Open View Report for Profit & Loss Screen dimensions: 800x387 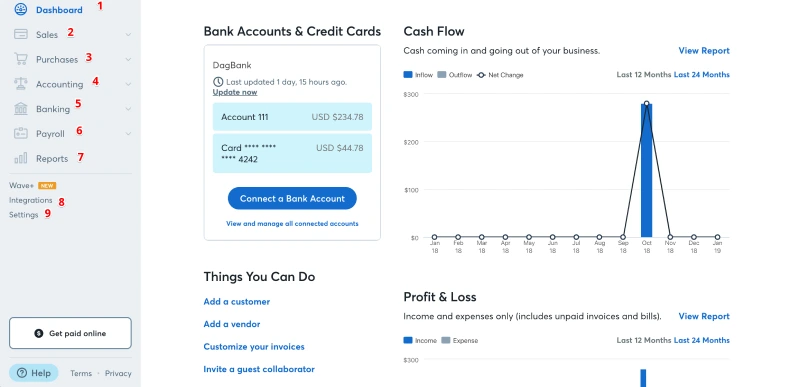pos(704,316)
